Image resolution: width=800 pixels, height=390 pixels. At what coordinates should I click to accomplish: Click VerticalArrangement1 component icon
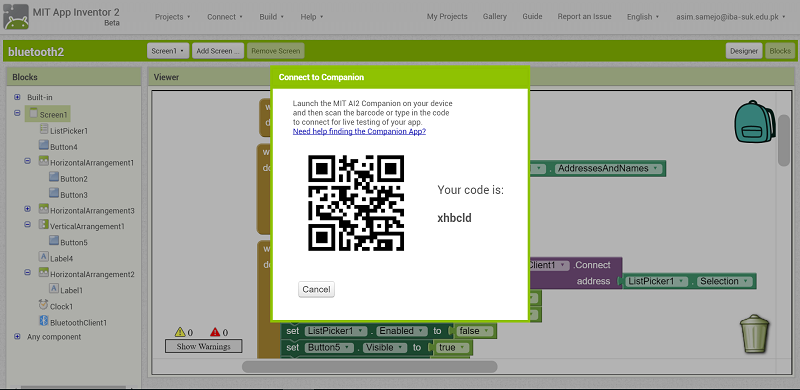click(x=44, y=225)
